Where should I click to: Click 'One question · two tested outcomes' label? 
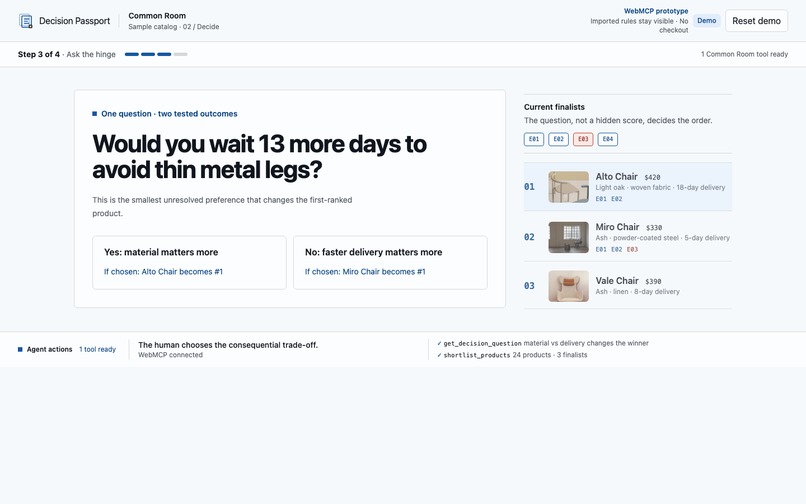(x=169, y=114)
